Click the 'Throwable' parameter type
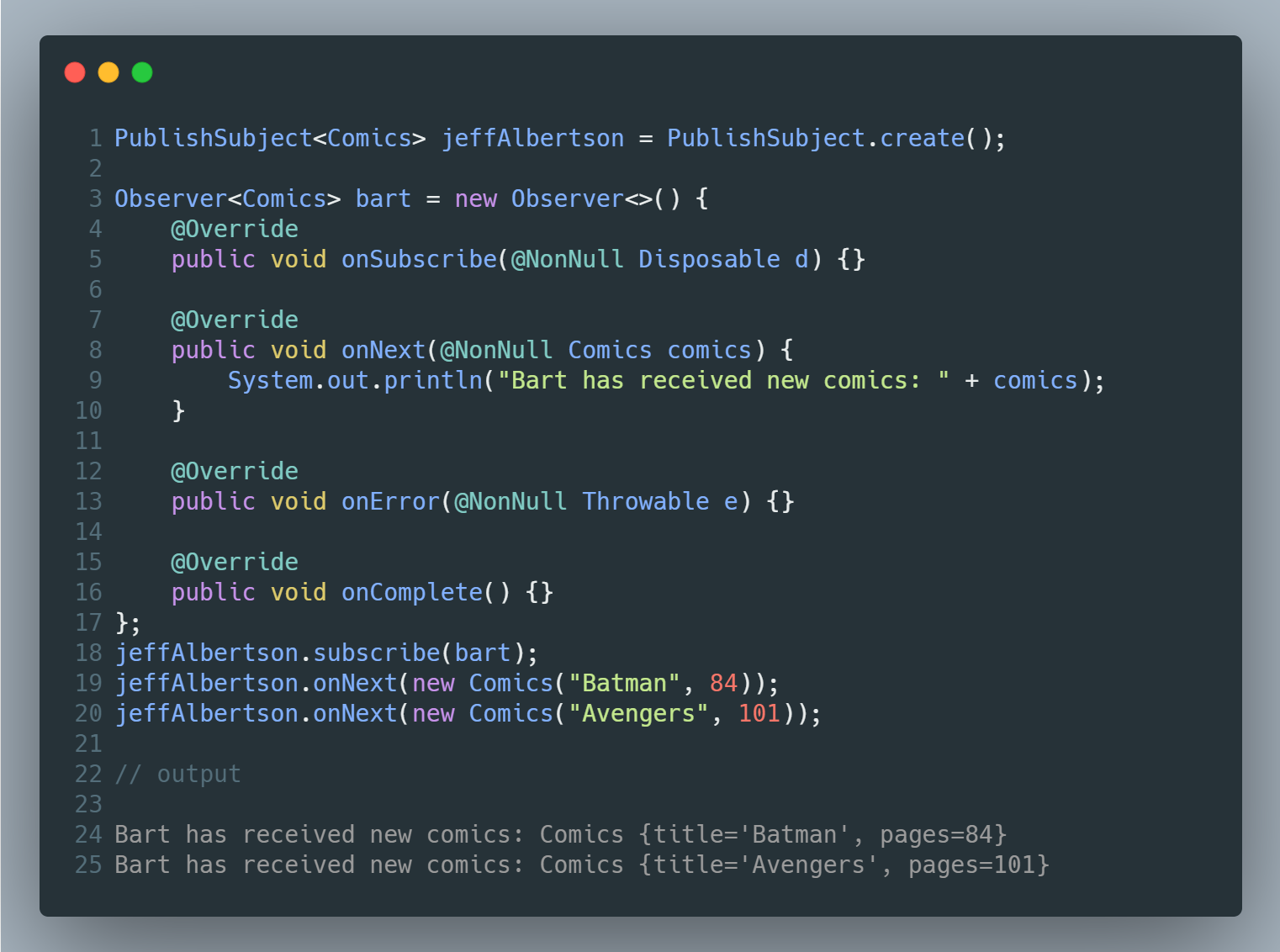Image resolution: width=1280 pixels, height=952 pixels. tap(645, 501)
